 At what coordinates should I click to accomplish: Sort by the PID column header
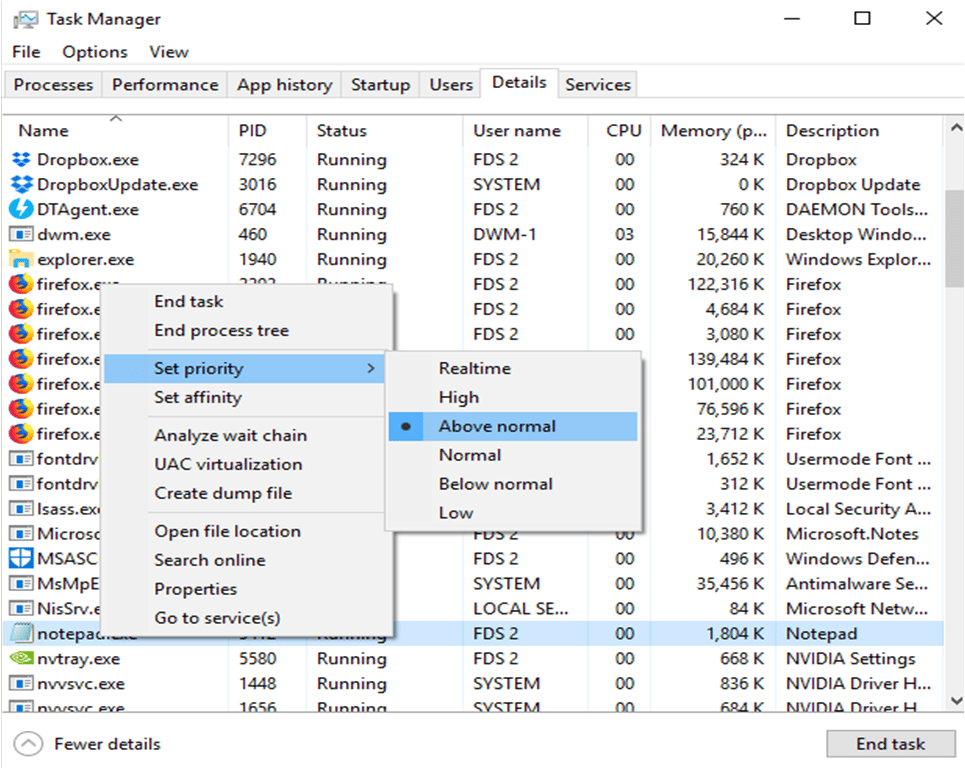267,130
